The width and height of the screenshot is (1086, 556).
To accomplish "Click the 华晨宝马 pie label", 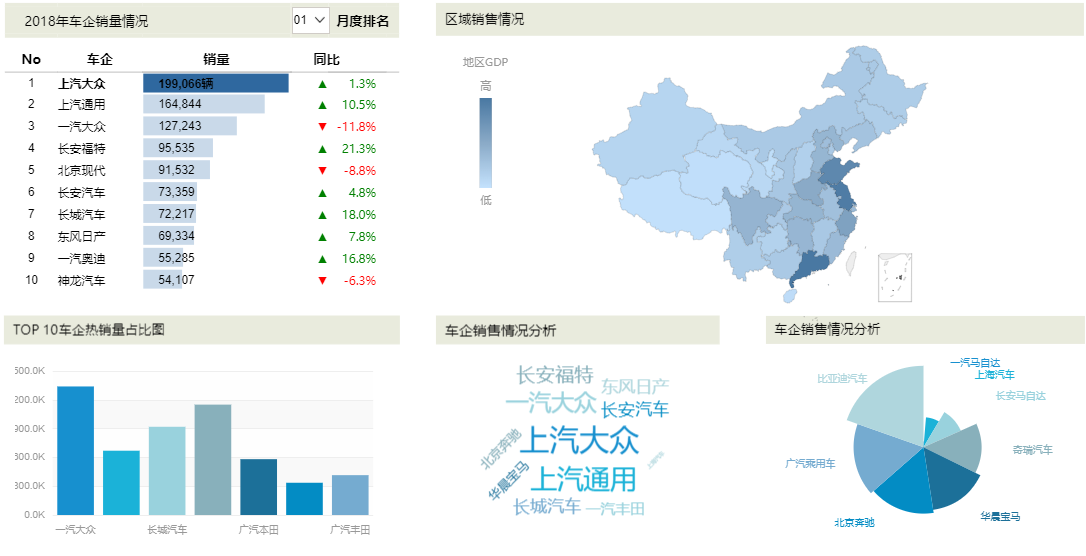I will tap(1000, 517).
